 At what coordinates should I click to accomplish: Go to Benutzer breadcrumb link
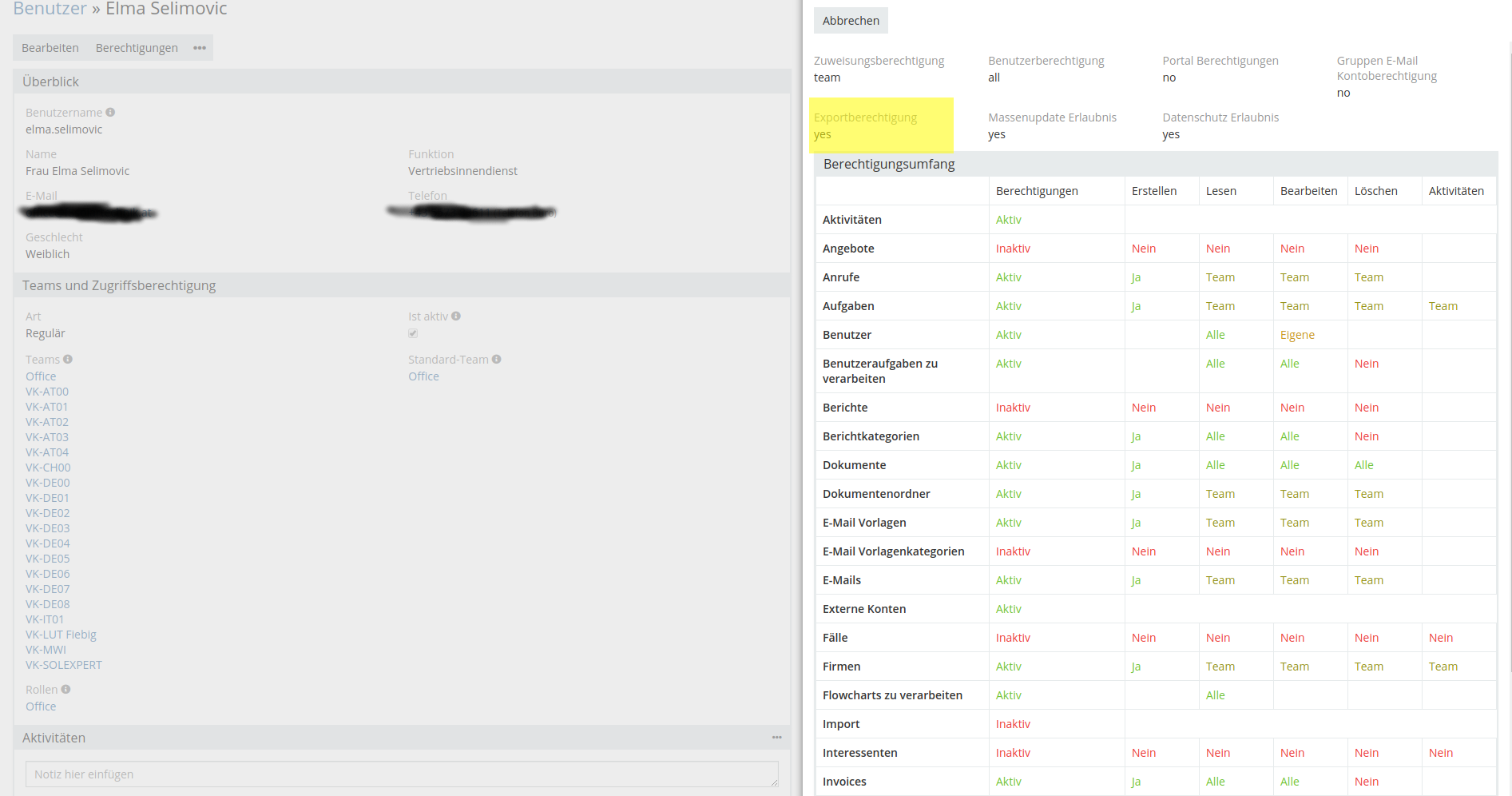(x=50, y=9)
